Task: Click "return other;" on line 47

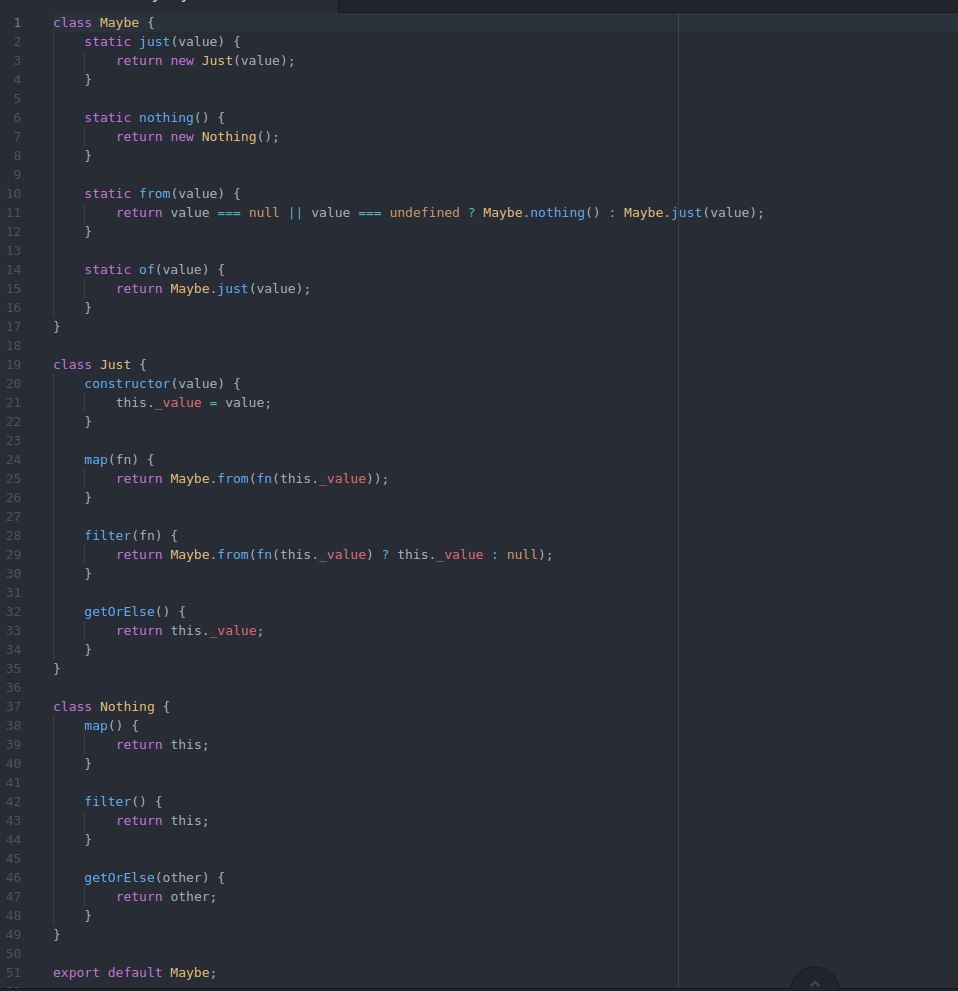Action: point(166,896)
